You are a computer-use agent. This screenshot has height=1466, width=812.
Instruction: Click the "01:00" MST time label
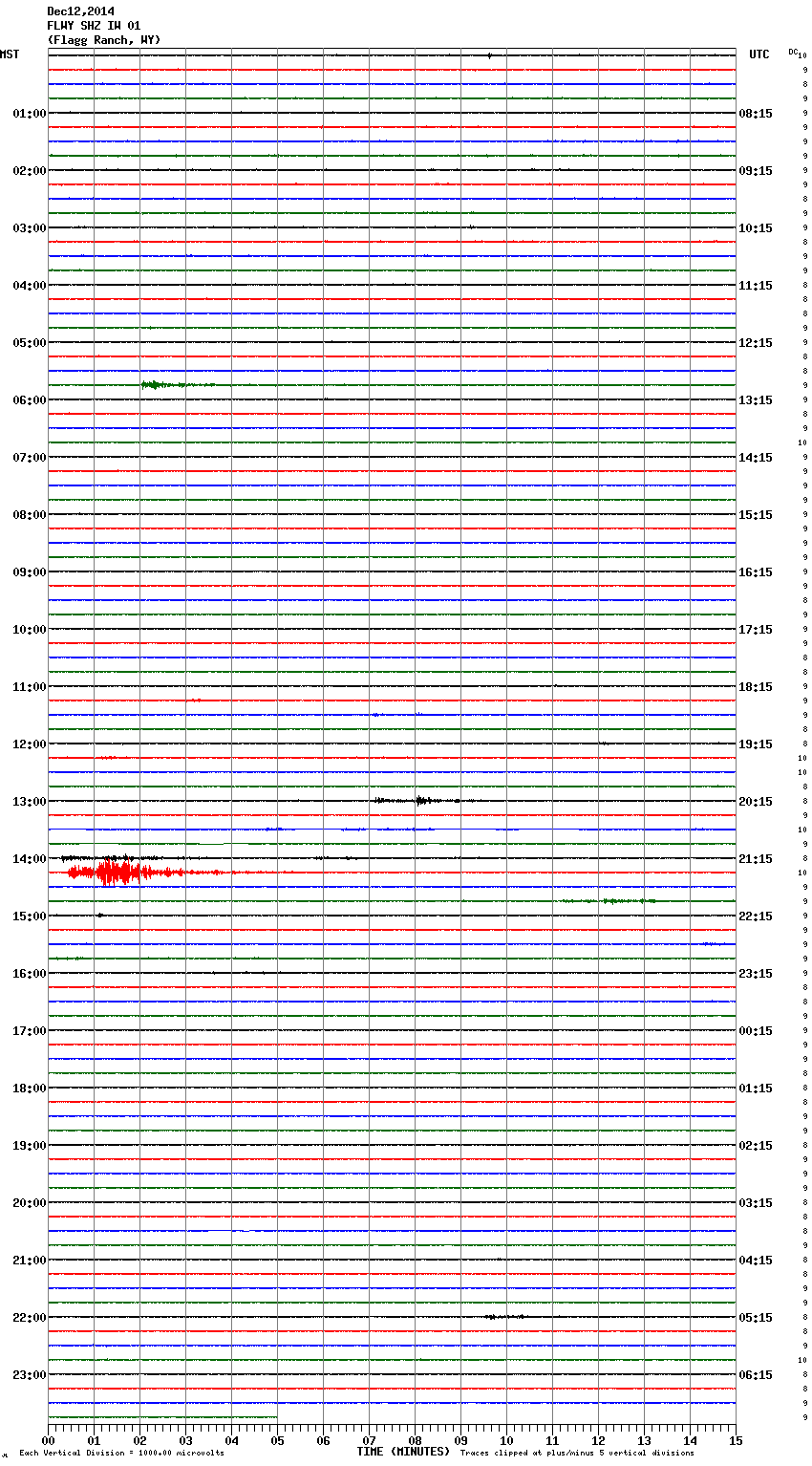30,114
